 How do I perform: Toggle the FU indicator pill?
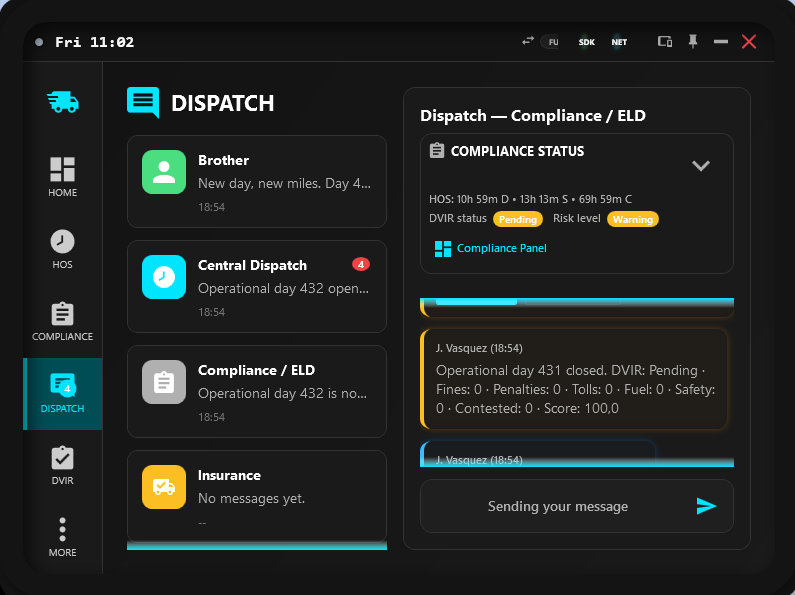(x=551, y=42)
